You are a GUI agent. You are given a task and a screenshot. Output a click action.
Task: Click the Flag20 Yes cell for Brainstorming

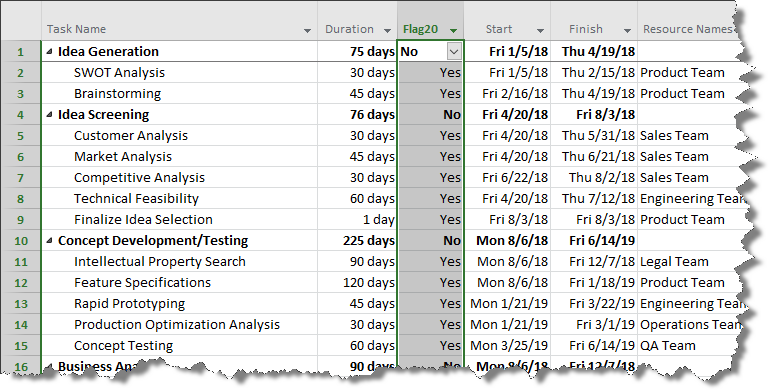coord(430,93)
